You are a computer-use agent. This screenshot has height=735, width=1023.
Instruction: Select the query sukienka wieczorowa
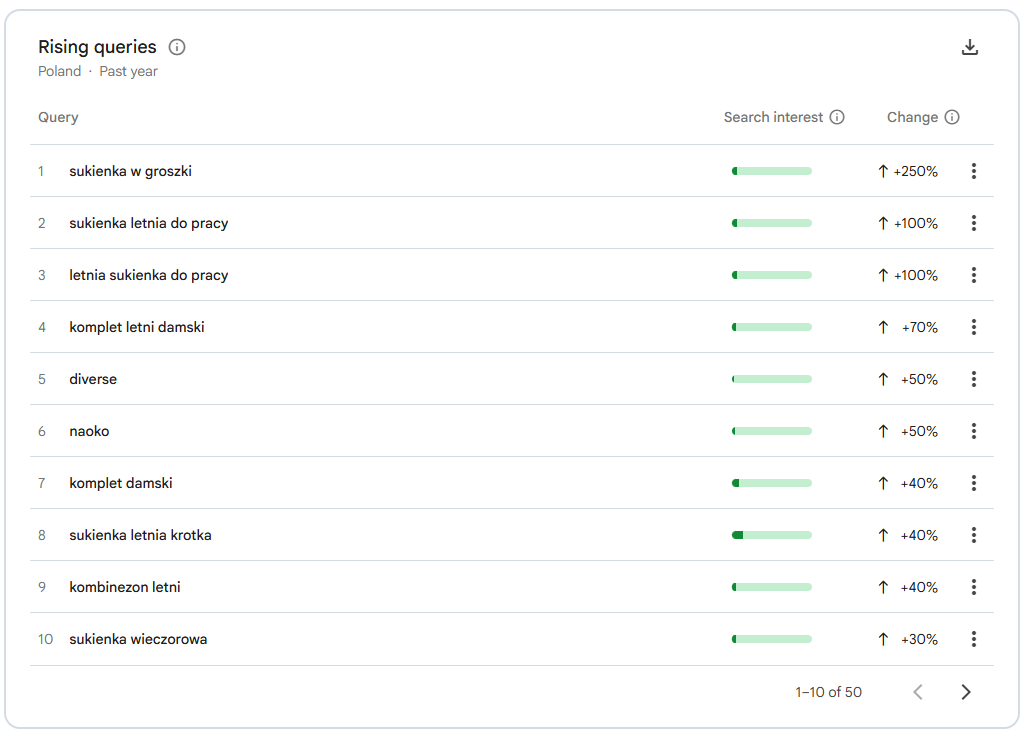(138, 639)
